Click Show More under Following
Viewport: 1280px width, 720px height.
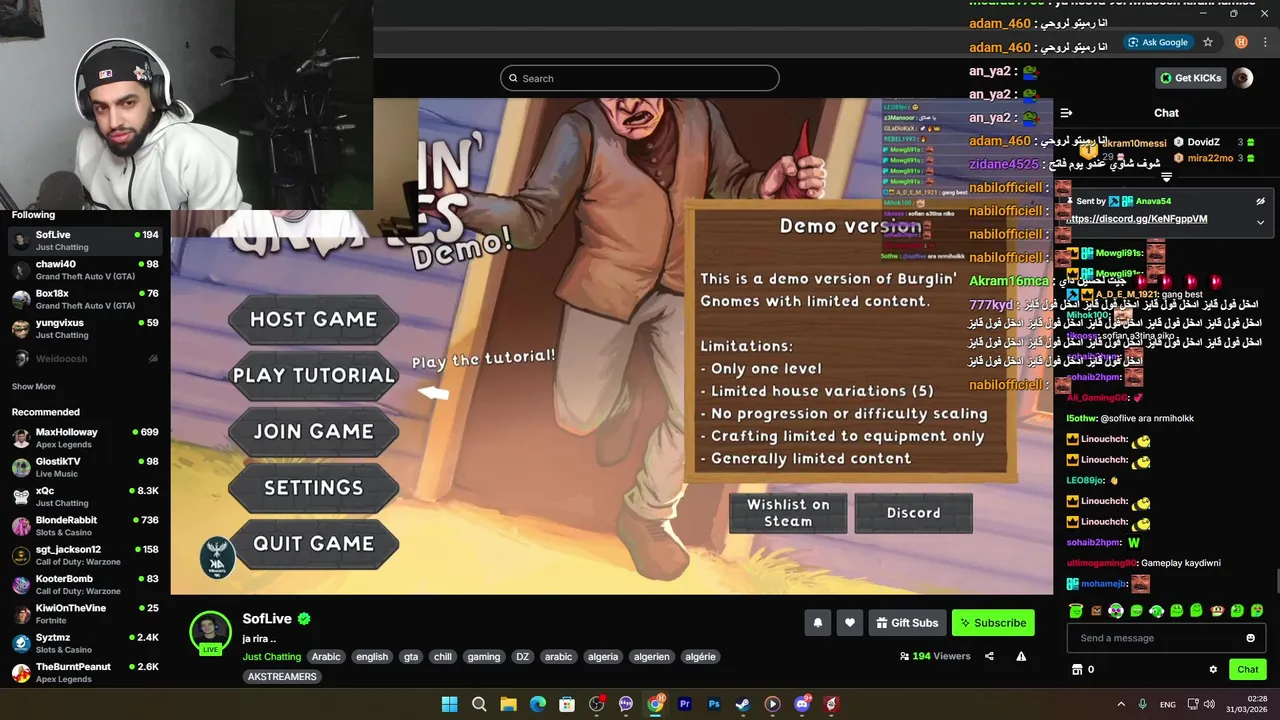(34, 386)
